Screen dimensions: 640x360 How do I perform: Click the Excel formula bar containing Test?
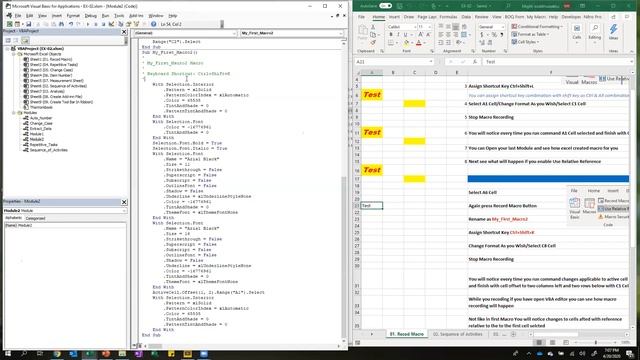(557, 62)
